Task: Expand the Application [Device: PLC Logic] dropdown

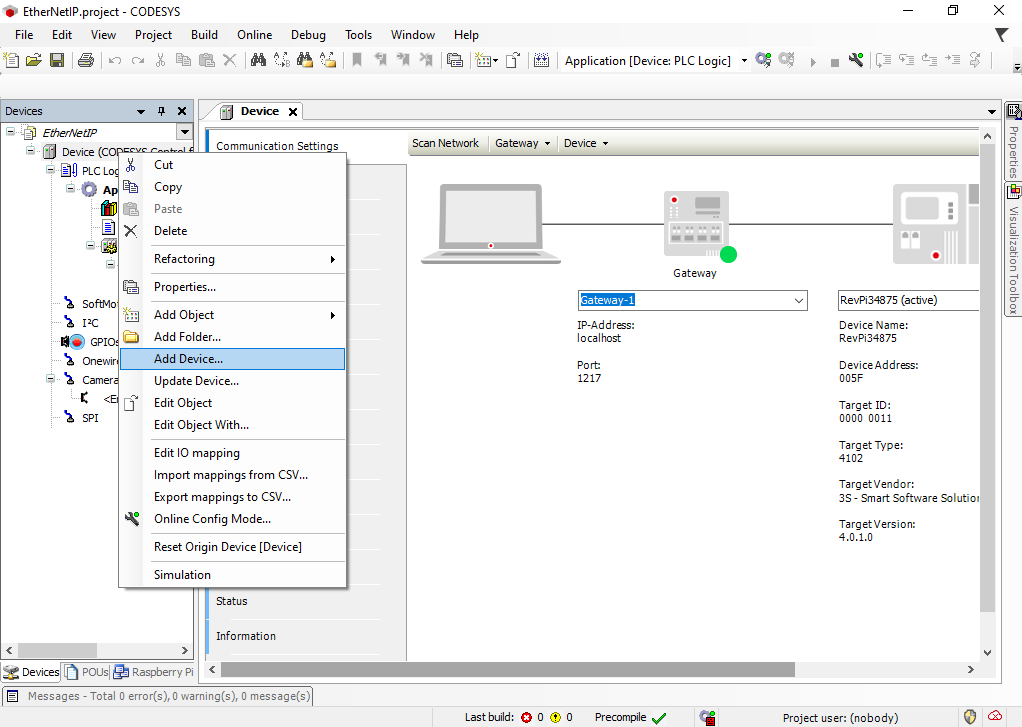Action: click(743, 61)
